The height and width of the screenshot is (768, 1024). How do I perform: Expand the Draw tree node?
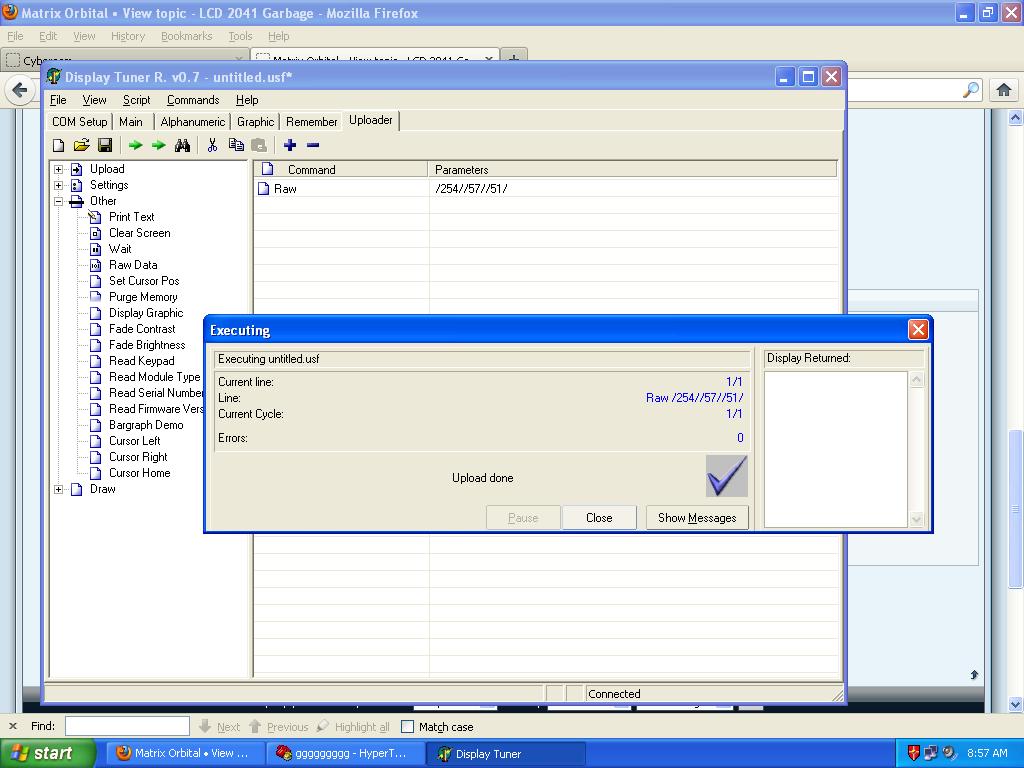click(59, 489)
